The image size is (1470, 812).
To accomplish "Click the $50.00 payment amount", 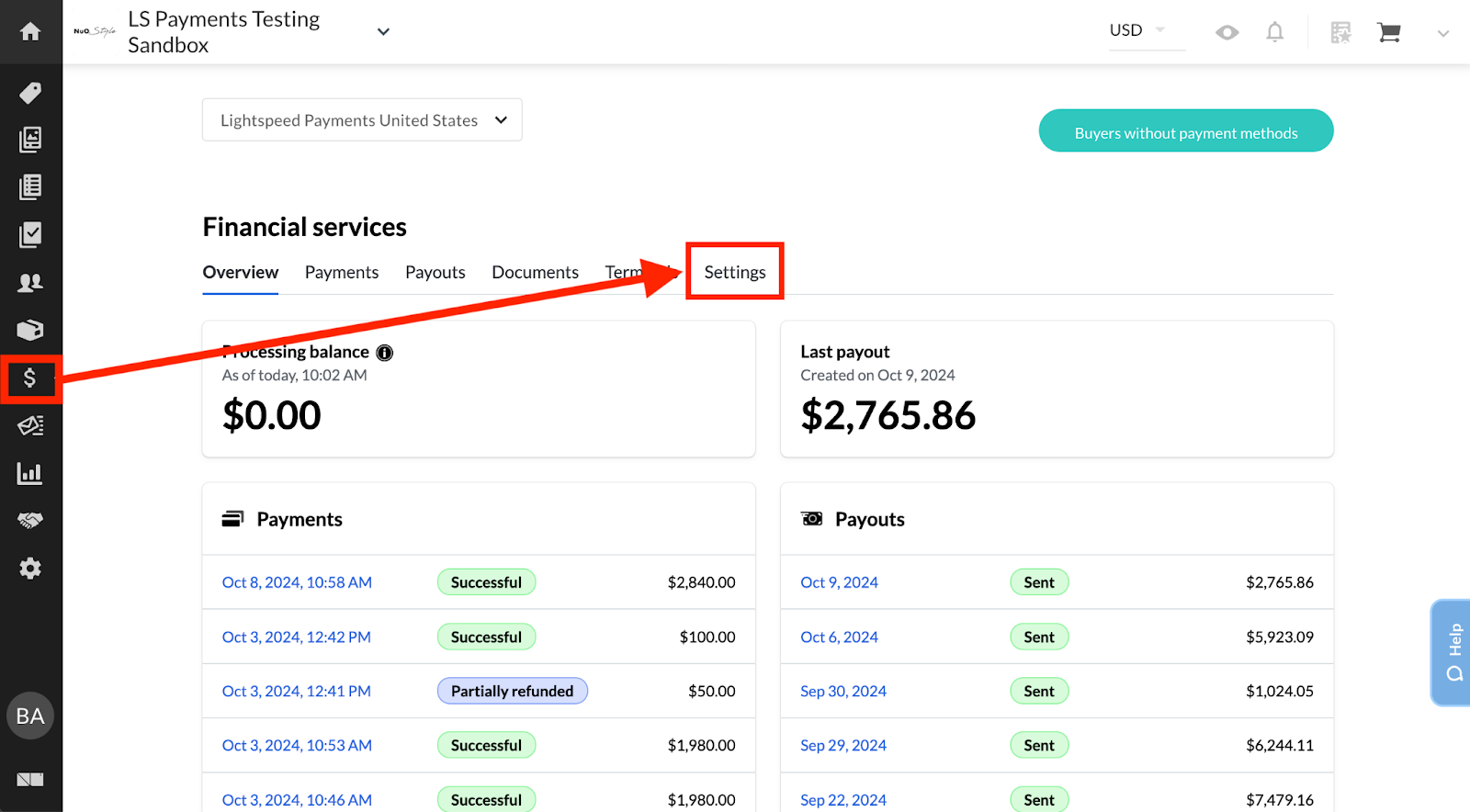I will pyautogui.click(x=712, y=692).
